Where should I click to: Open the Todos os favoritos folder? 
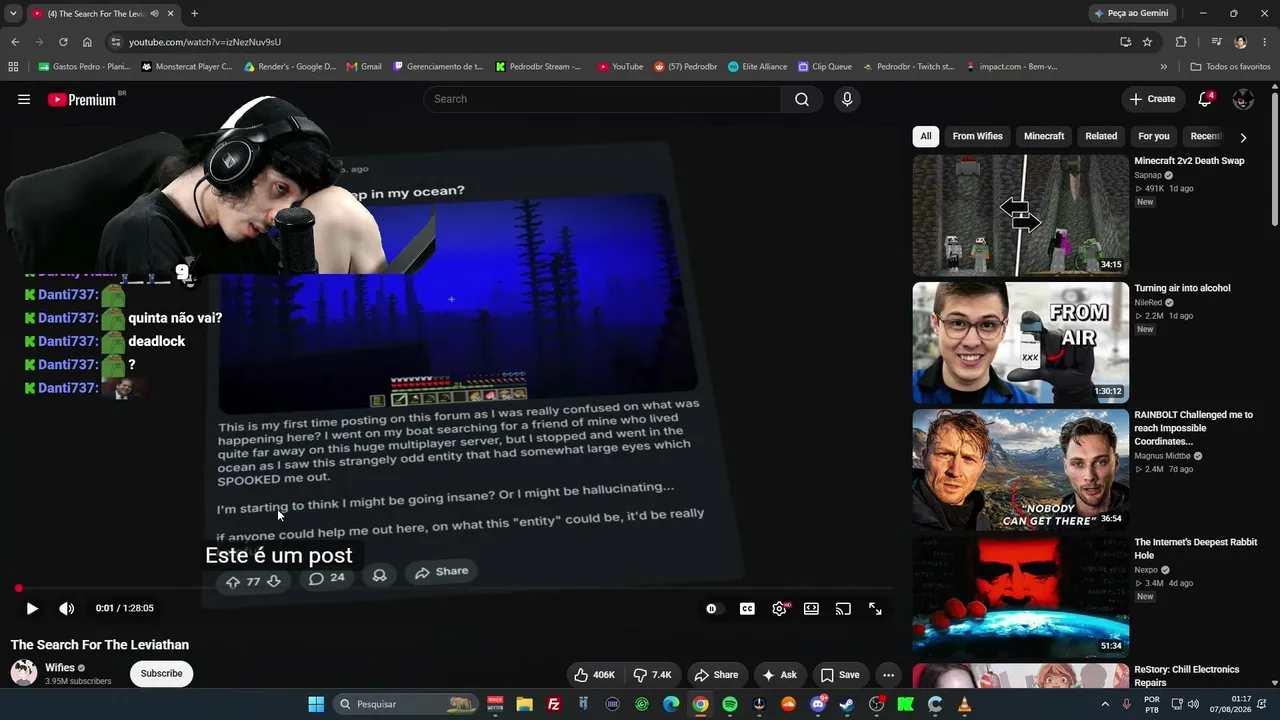[1231, 67]
